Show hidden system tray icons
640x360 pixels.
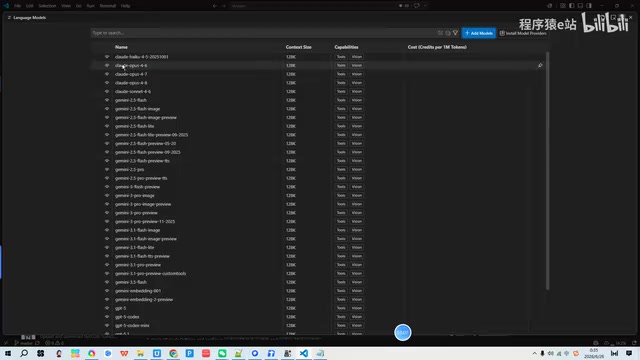[534, 353]
